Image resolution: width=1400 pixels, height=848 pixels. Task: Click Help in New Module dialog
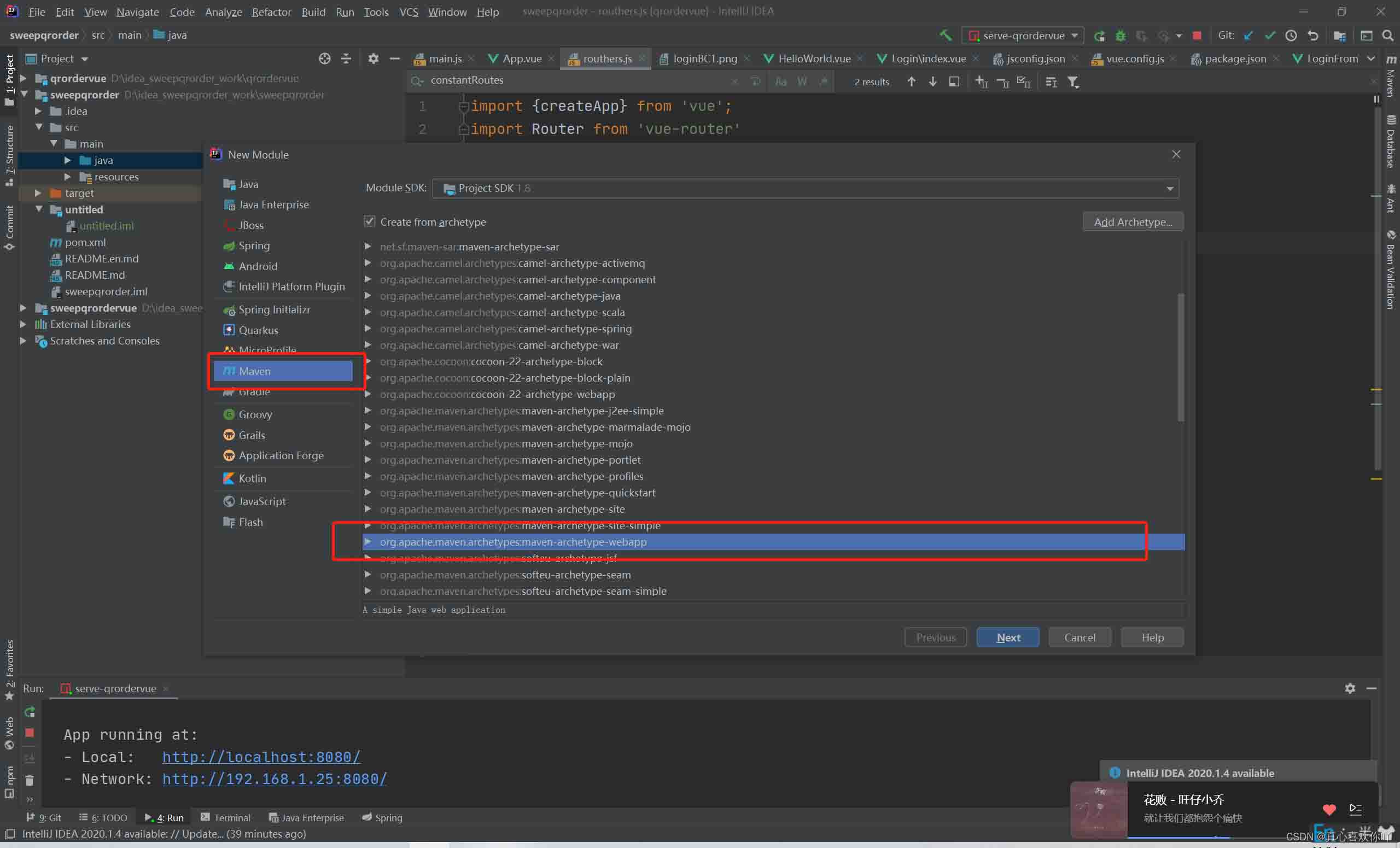[1152, 638]
